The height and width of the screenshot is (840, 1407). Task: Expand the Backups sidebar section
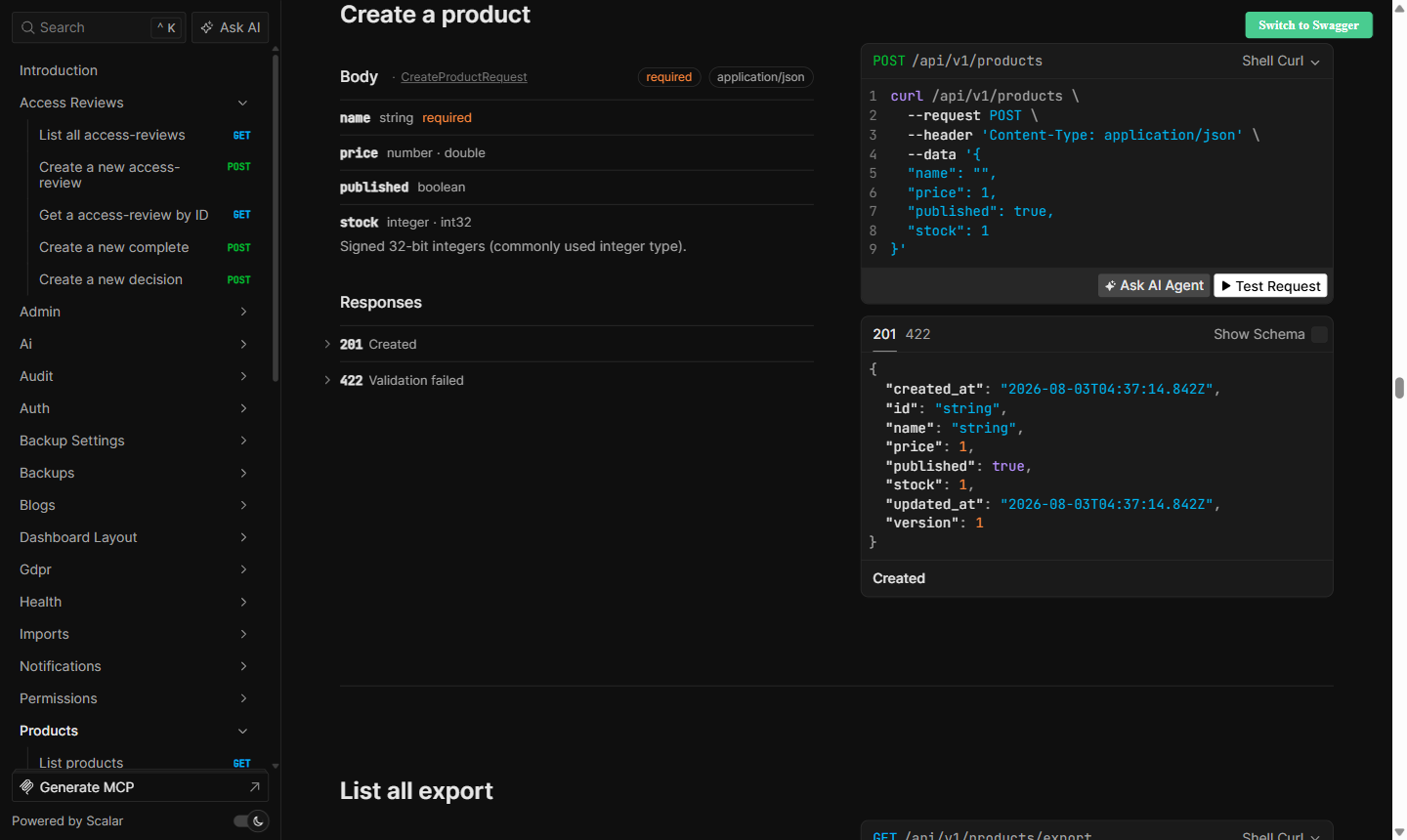coord(243,473)
